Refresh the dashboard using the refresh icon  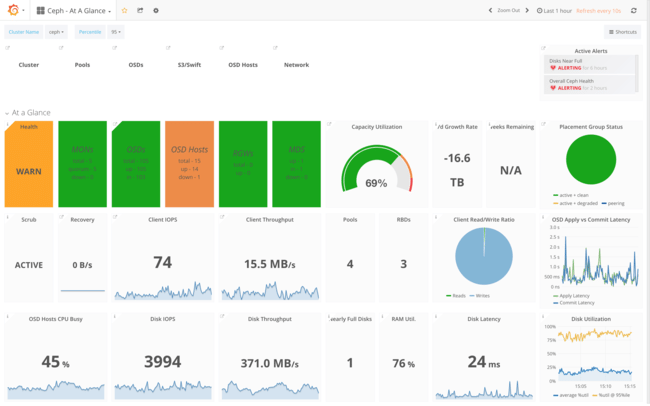coord(633,10)
